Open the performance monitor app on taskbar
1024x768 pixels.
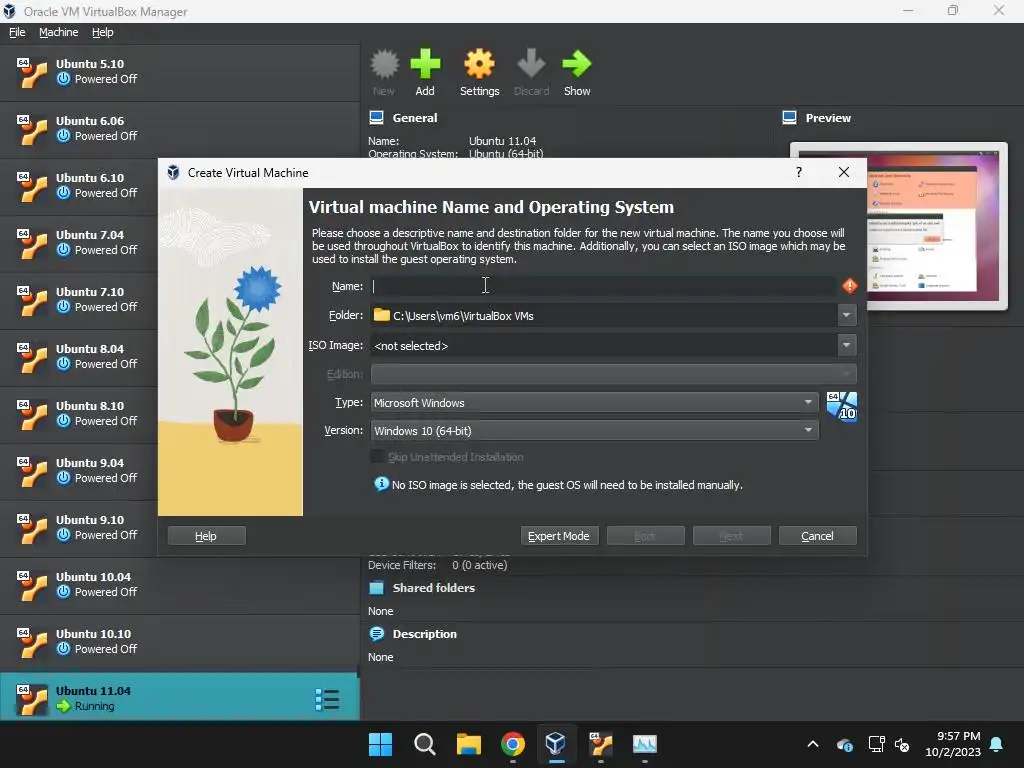(x=645, y=744)
